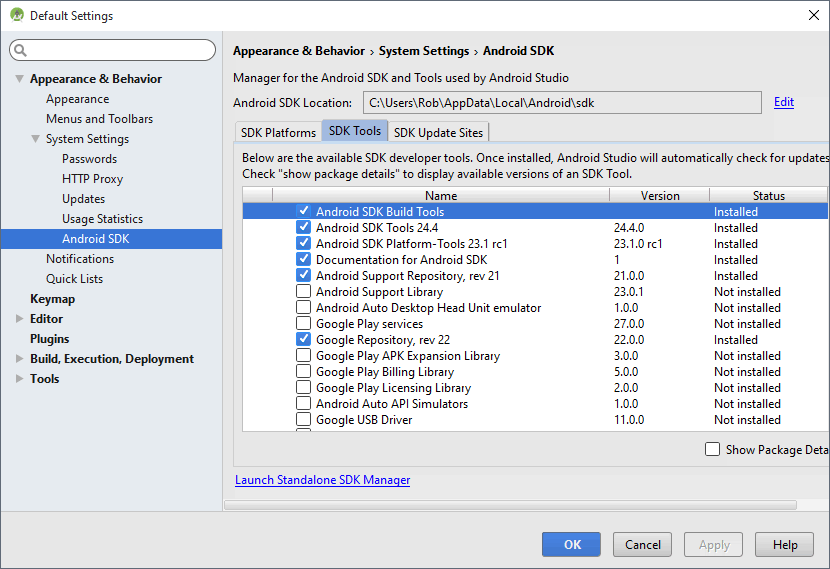Click the search magnifier icon
Screen dimensions: 830x569
[x=20, y=50]
